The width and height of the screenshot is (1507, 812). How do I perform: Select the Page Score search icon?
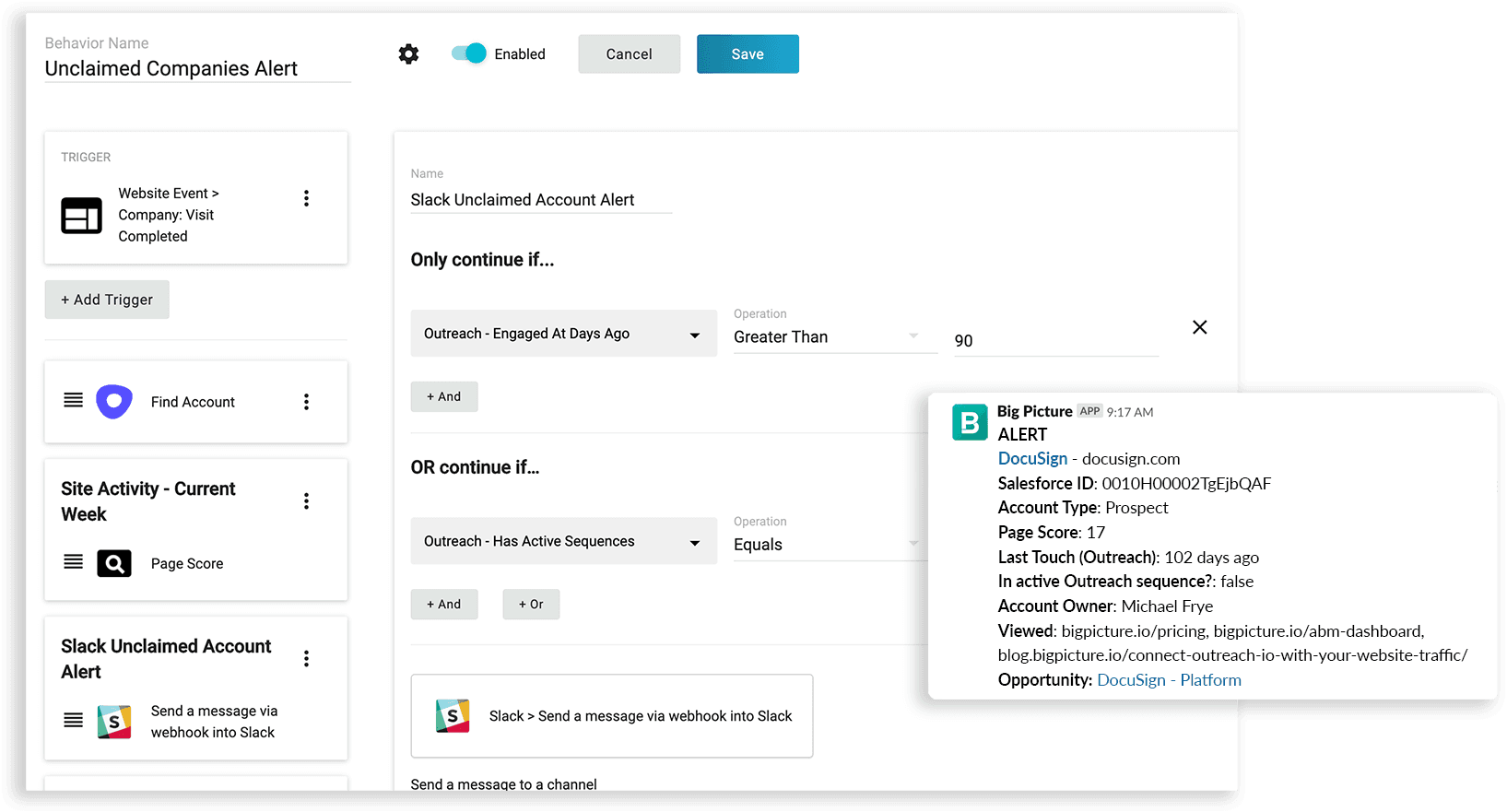[114, 563]
